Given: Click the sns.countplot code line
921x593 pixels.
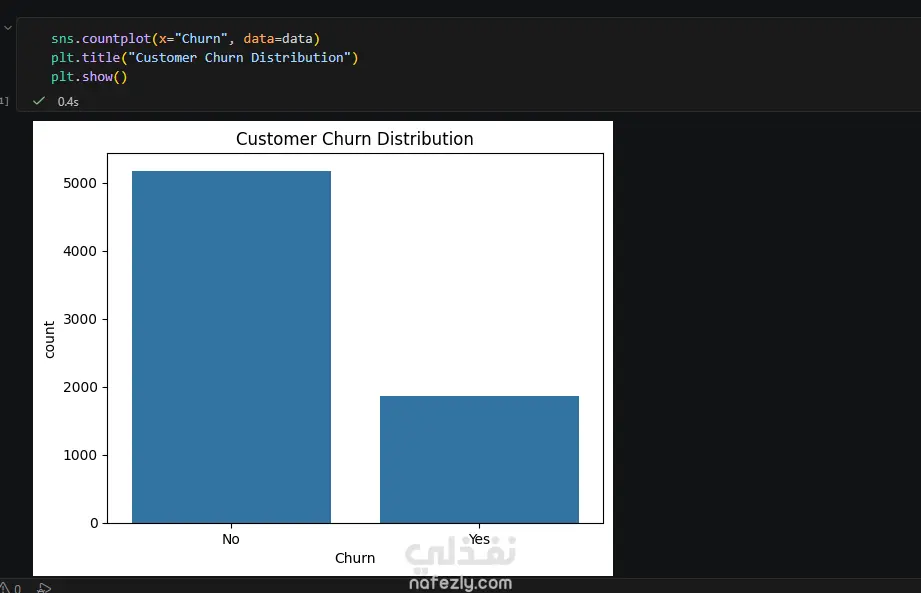Looking at the screenshot, I should (x=186, y=39).
